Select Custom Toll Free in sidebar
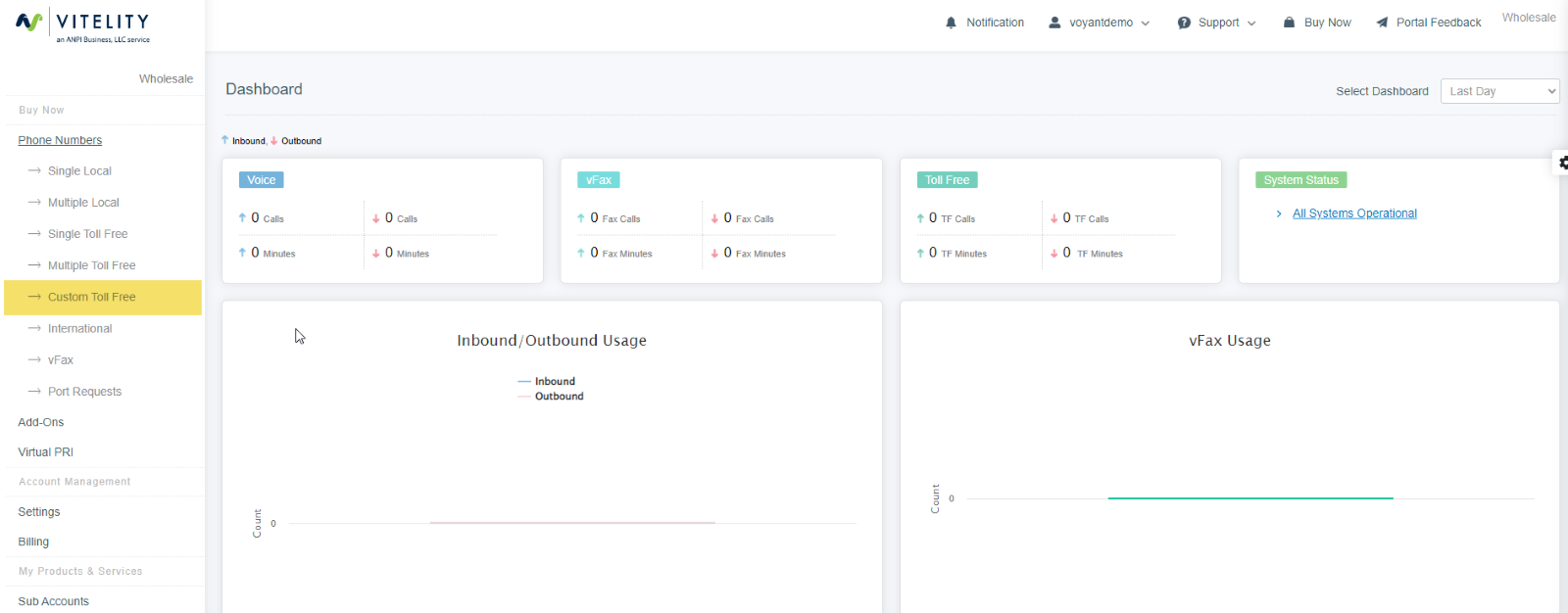This screenshot has height=613, width=1568. tap(92, 297)
